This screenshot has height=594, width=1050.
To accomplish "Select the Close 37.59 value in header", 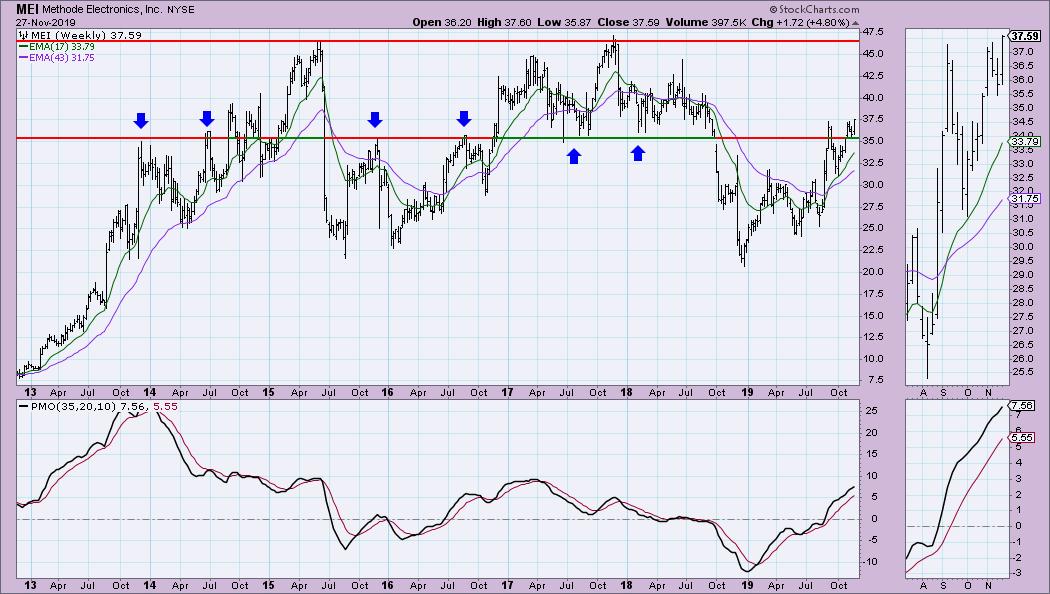I will 628,22.
